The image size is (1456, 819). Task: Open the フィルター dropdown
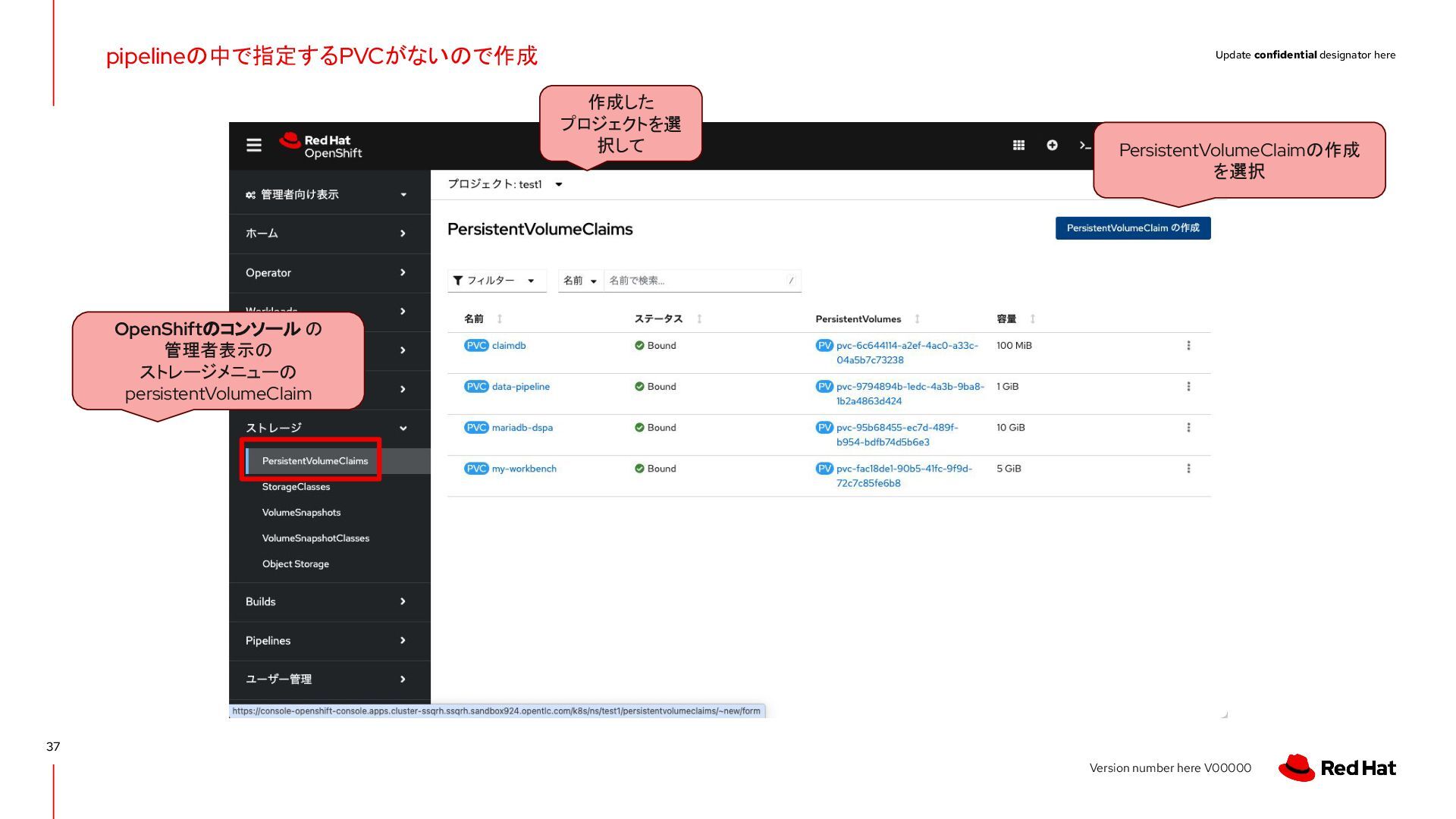coord(497,281)
